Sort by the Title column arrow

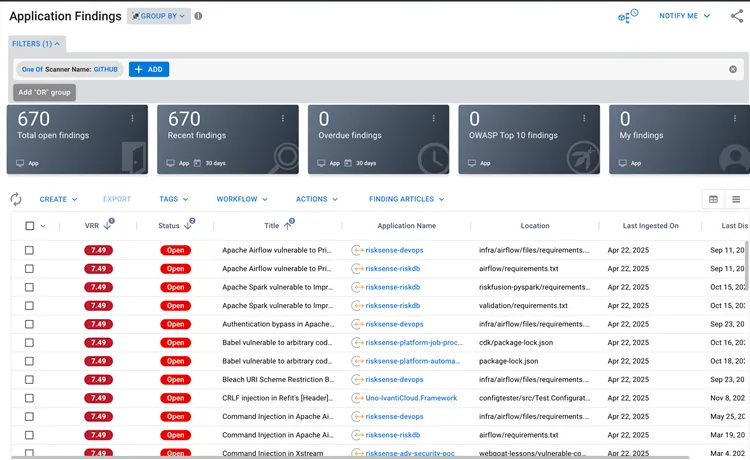(289, 224)
